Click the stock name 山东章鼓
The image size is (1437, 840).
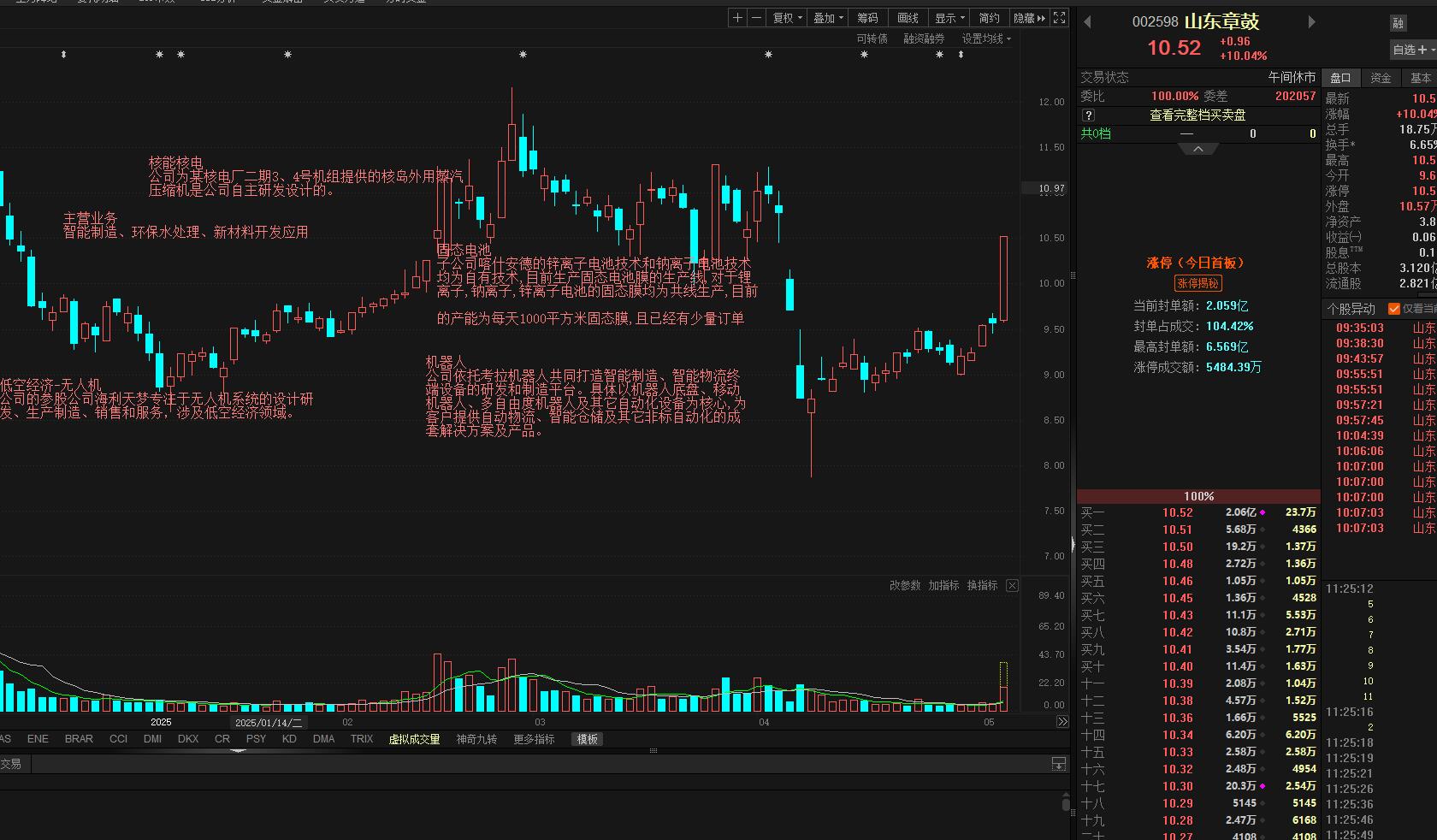tap(1221, 21)
